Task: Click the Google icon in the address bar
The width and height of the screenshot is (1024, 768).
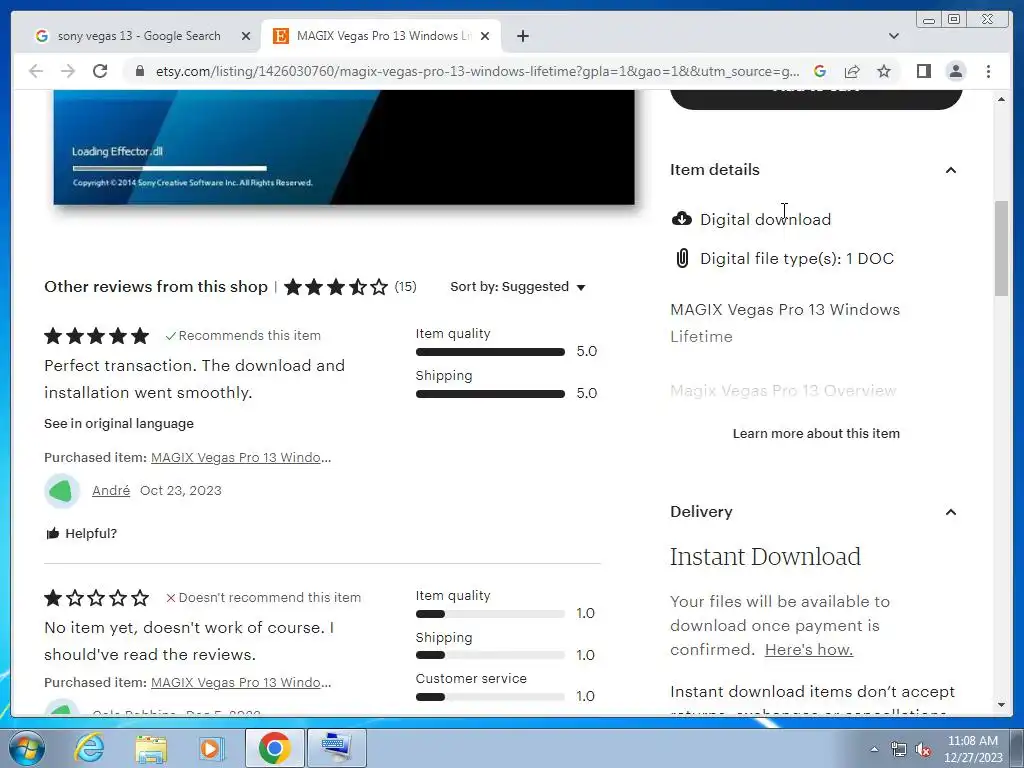Action: pyautogui.click(x=820, y=71)
